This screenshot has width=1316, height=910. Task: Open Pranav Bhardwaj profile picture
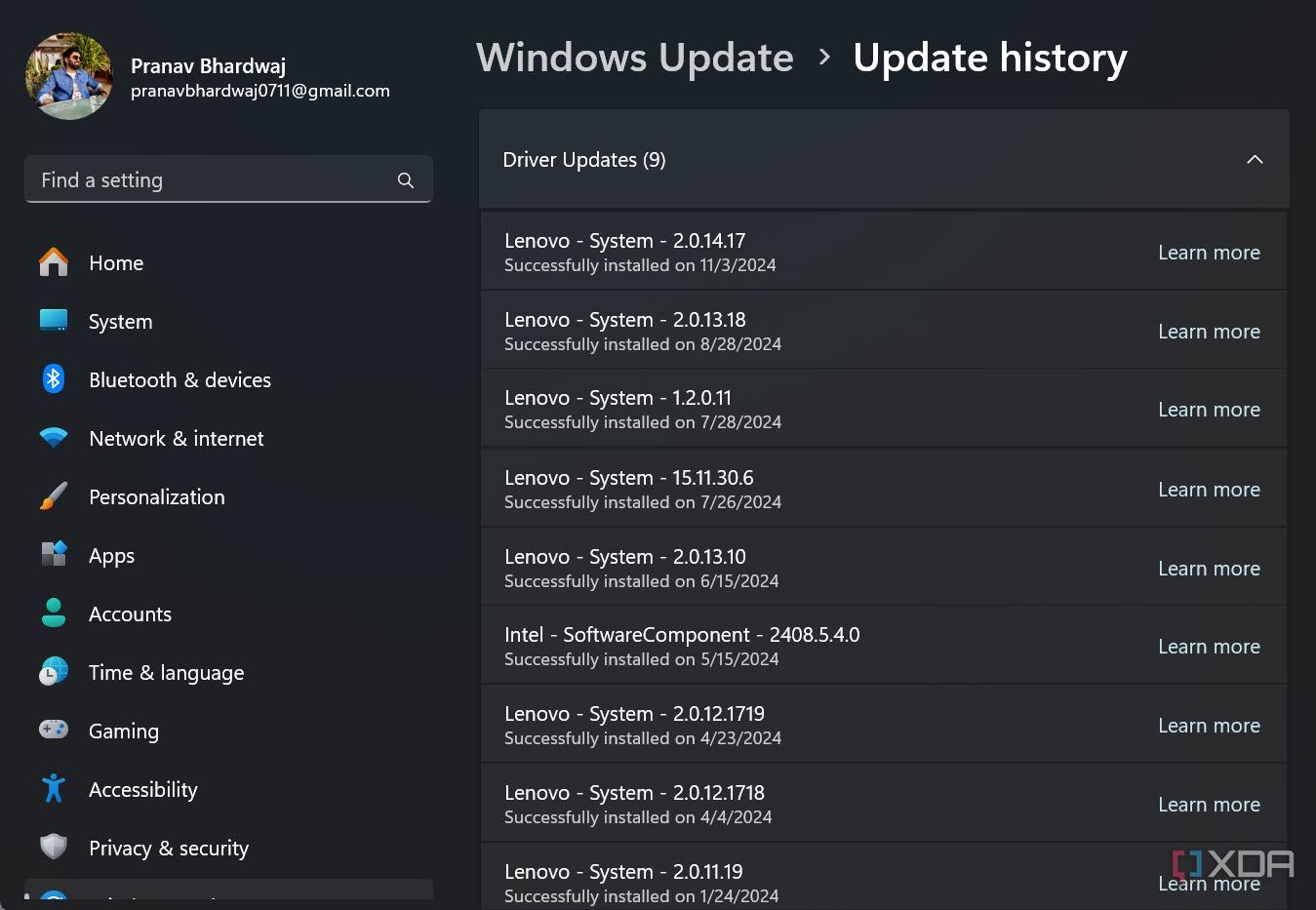pos(69,76)
